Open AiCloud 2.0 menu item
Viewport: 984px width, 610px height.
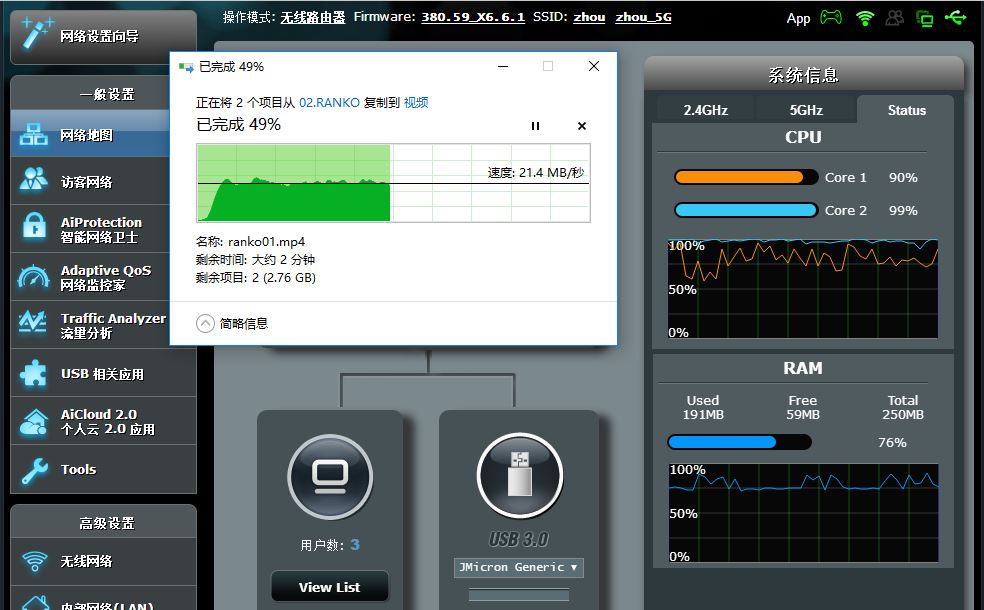[104, 421]
